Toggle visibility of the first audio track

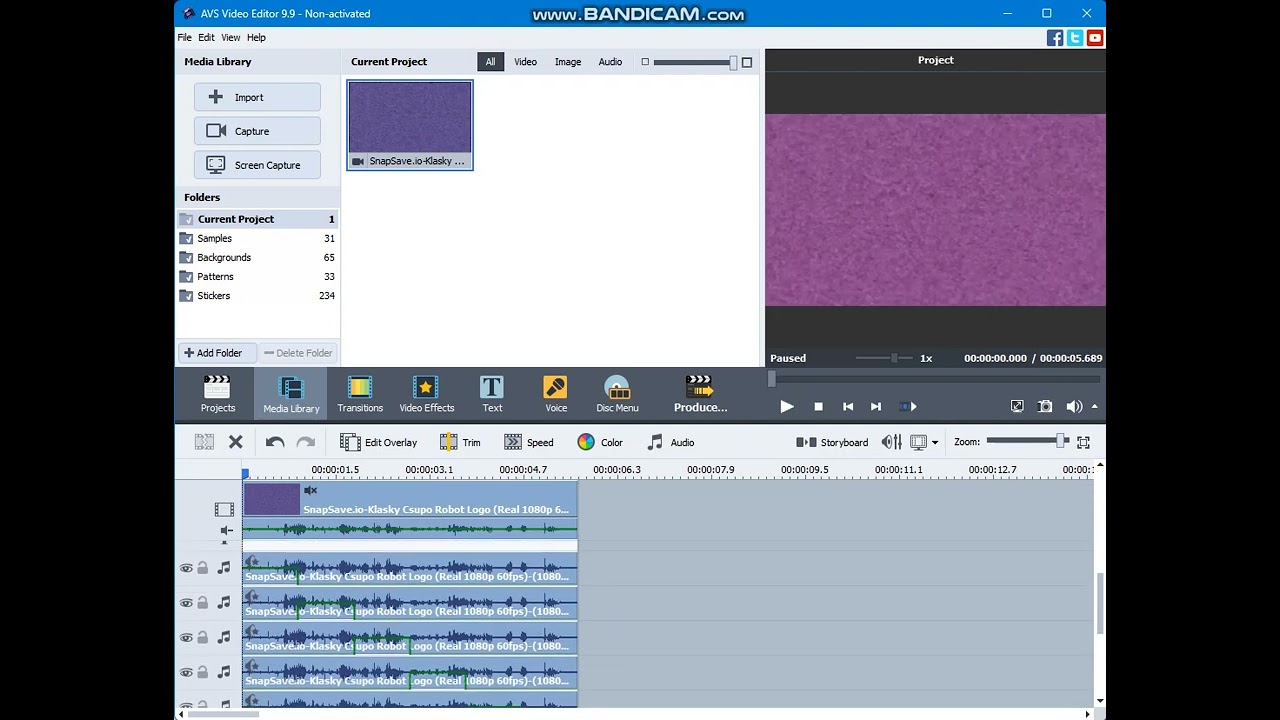click(x=186, y=568)
